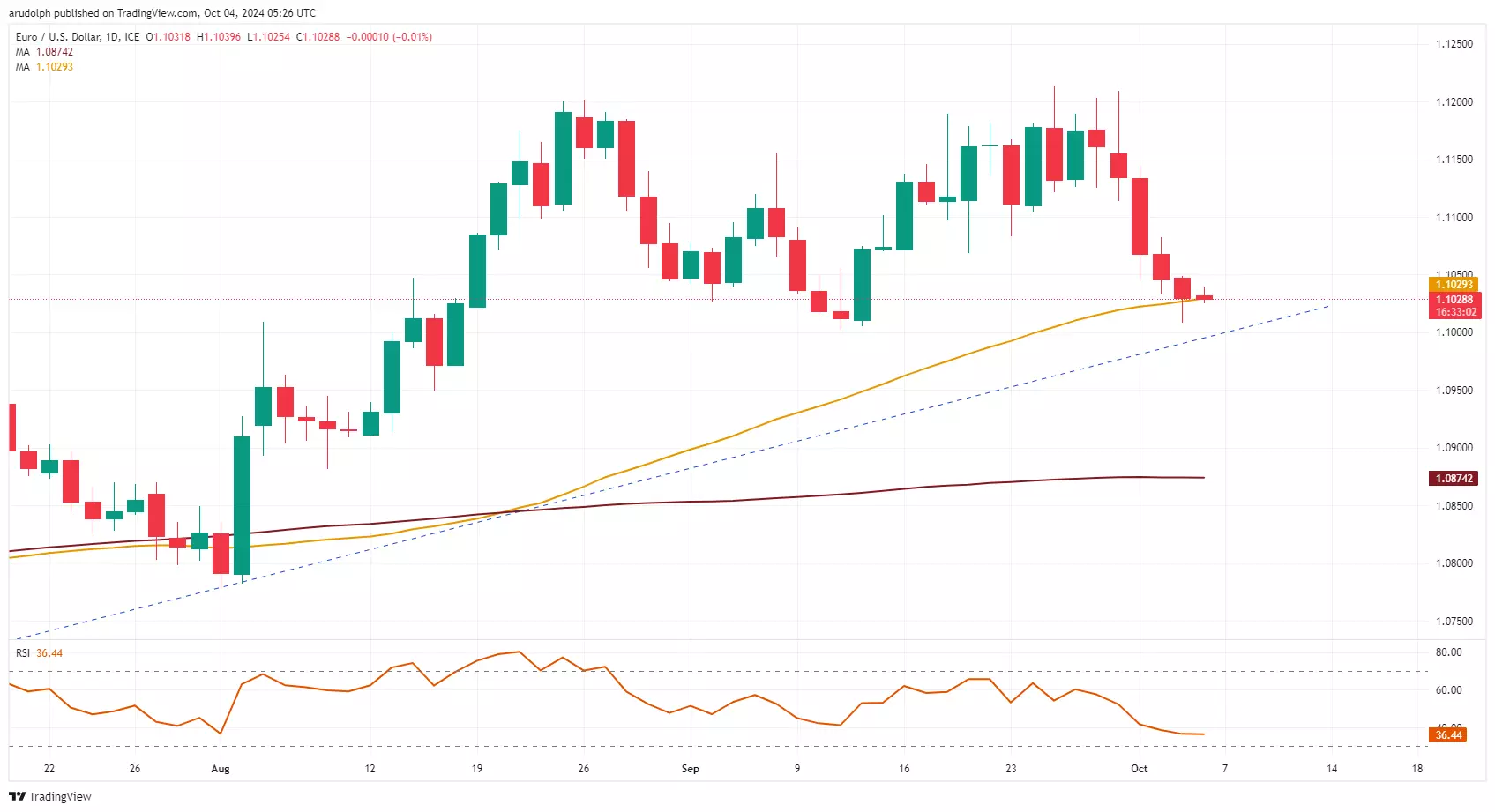The width and height of the screenshot is (1495, 812).
Task: Click the 1.10000 price axis label
Action: [1454, 332]
